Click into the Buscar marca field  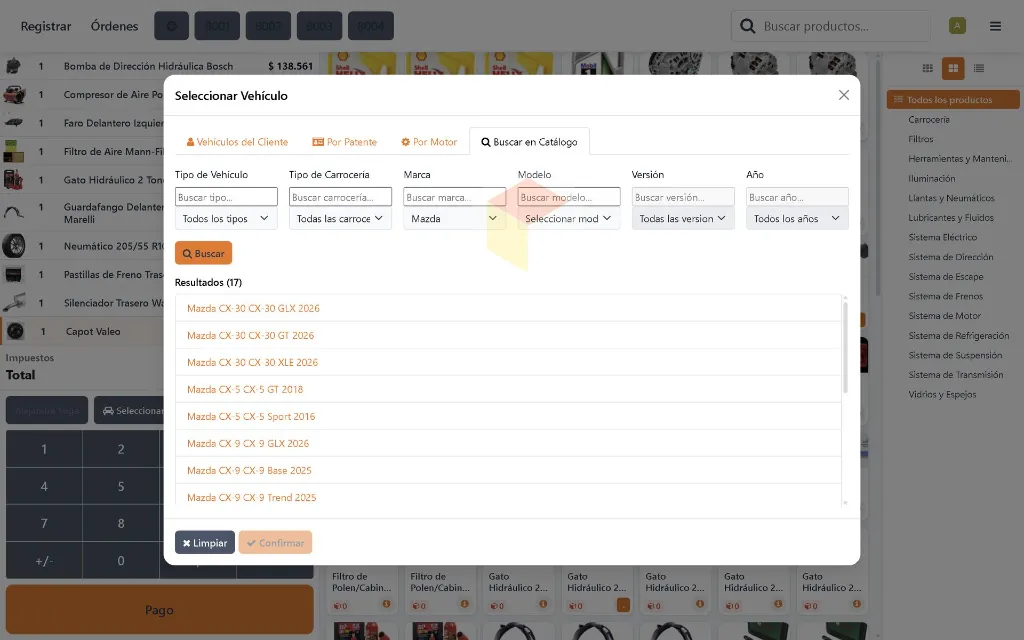(x=455, y=197)
